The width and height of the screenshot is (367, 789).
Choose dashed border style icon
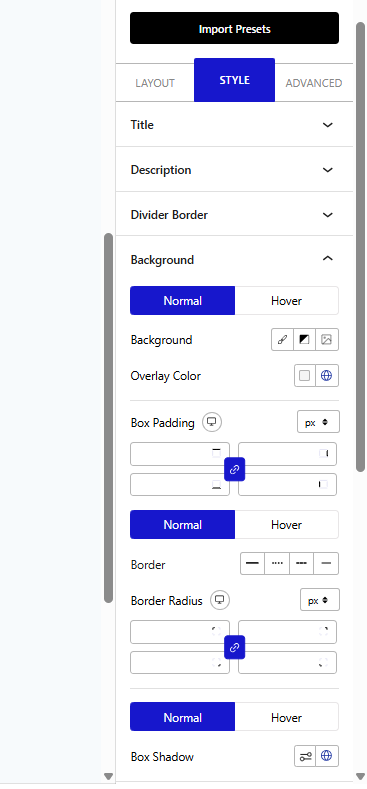(x=301, y=563)
